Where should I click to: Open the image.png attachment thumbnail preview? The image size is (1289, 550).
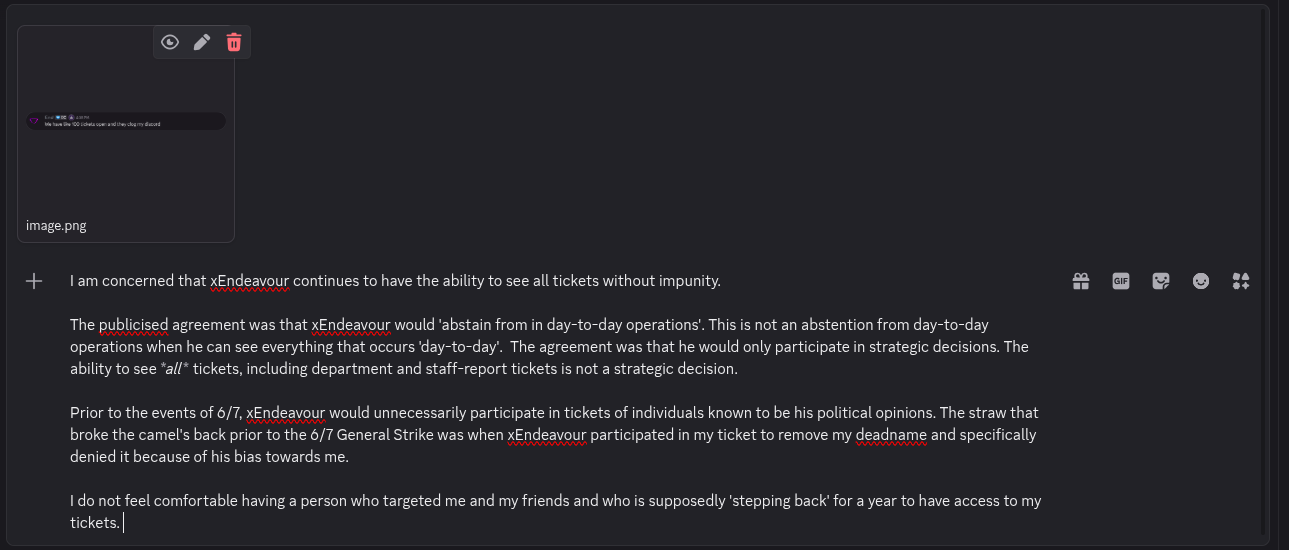126,121
